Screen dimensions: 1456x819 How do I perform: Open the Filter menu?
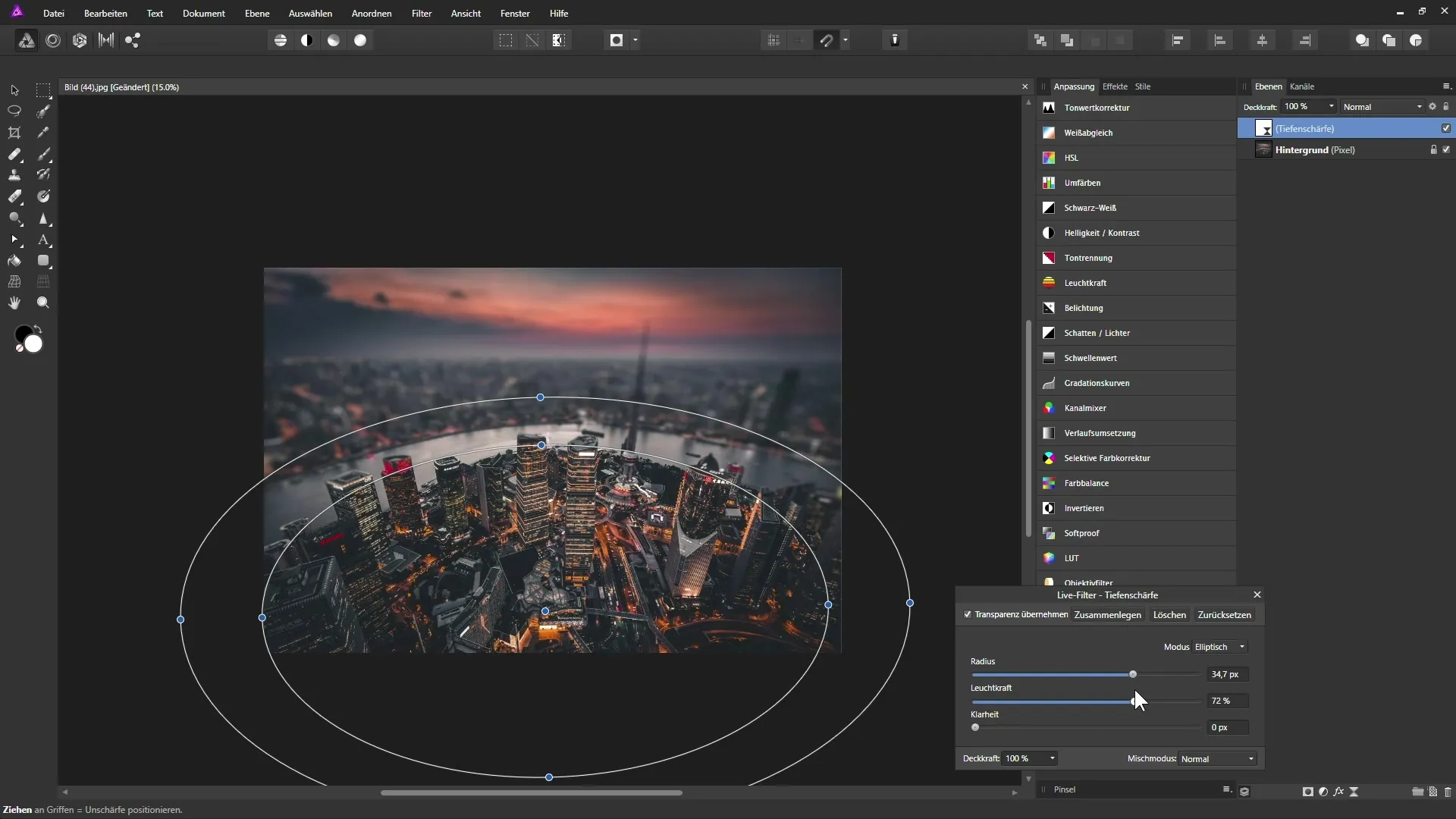[422, 14]
